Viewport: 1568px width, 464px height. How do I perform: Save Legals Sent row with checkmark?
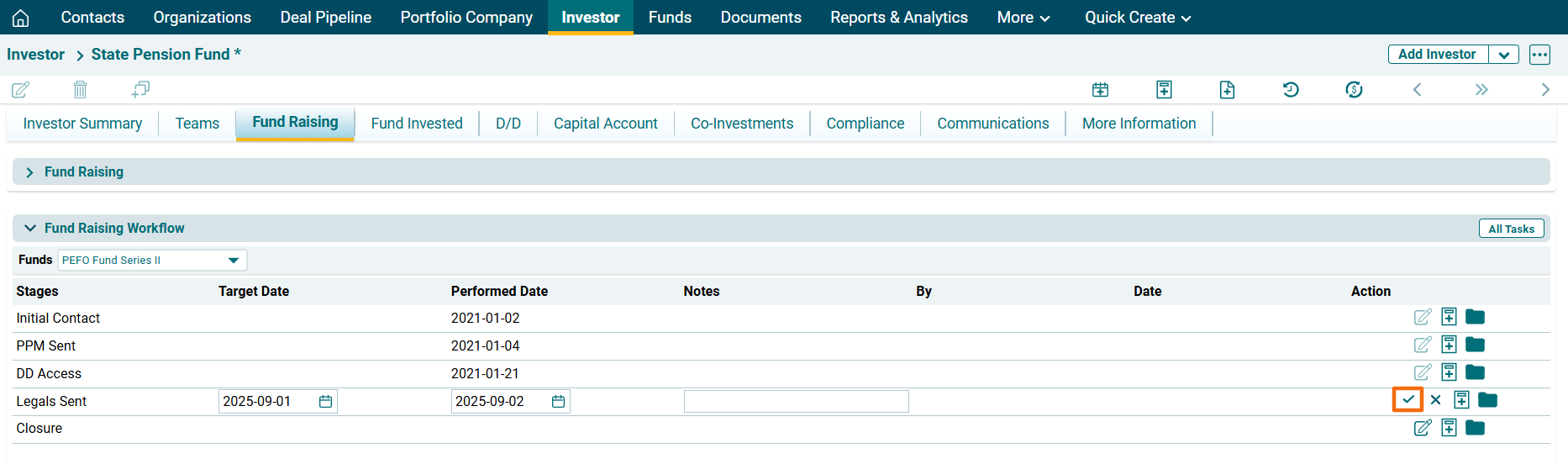1408,400
